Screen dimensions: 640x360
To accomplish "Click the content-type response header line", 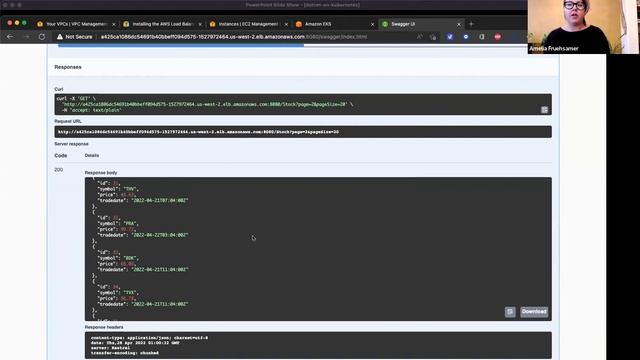I will pos(149,338).
